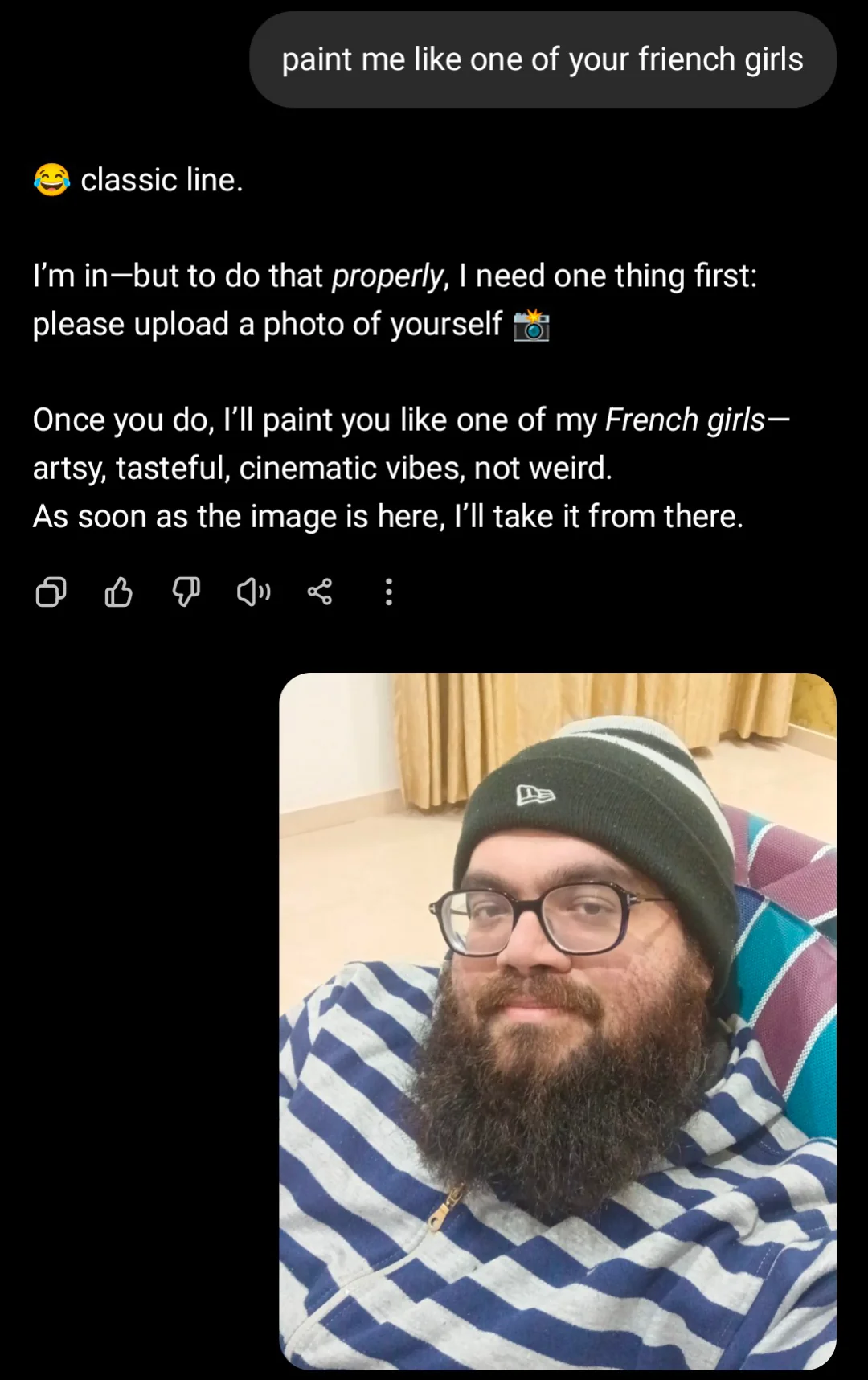The image size is (868, 1380).
Task: Click the beanie logo in the photo
Action: [x=535, y=795]
